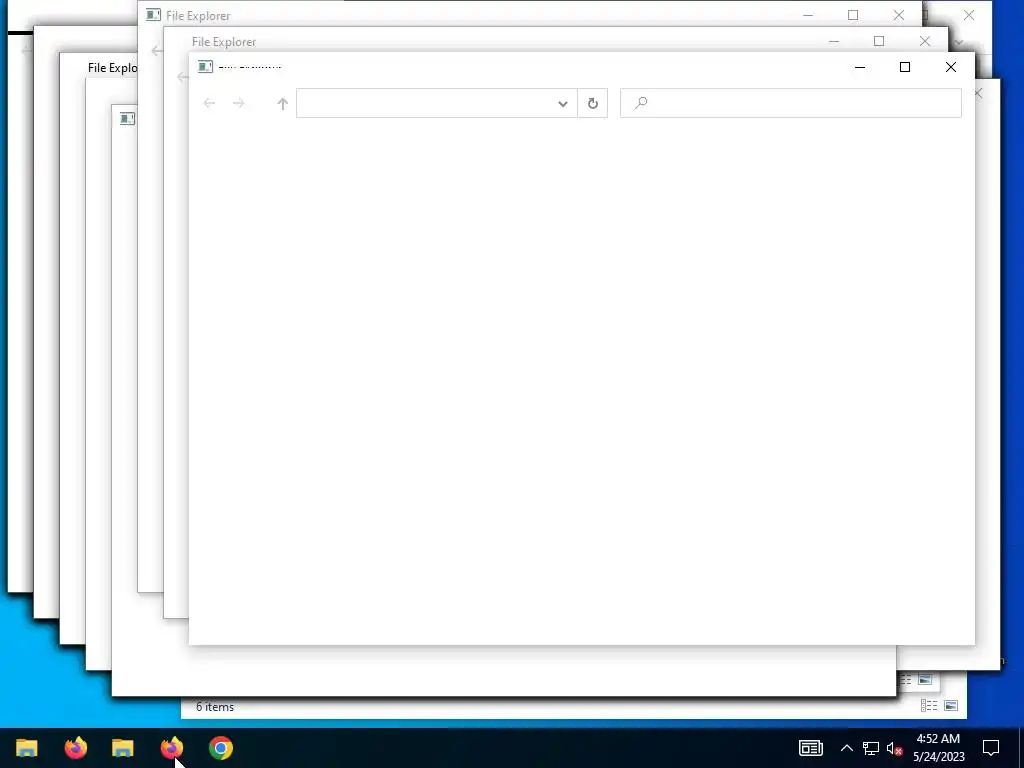1024x768 pixels.
Task: Select the topmost background 'File Explorer' title text
Action: (x=198, y=16)
